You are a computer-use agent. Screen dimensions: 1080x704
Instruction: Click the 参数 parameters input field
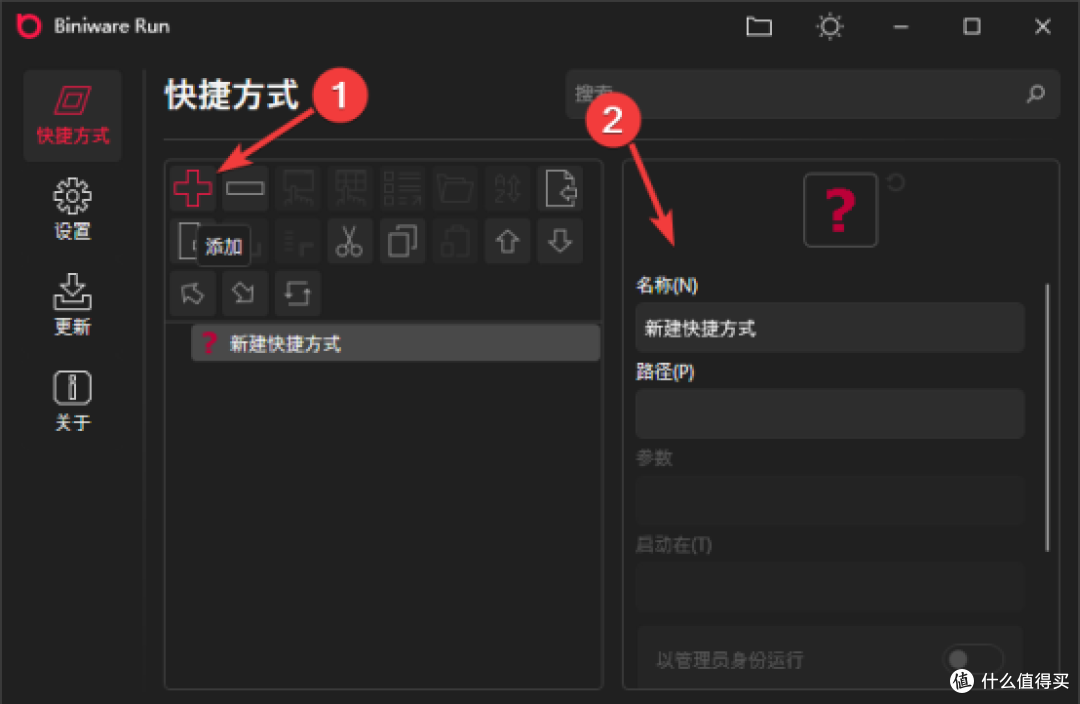coord(830,500)
